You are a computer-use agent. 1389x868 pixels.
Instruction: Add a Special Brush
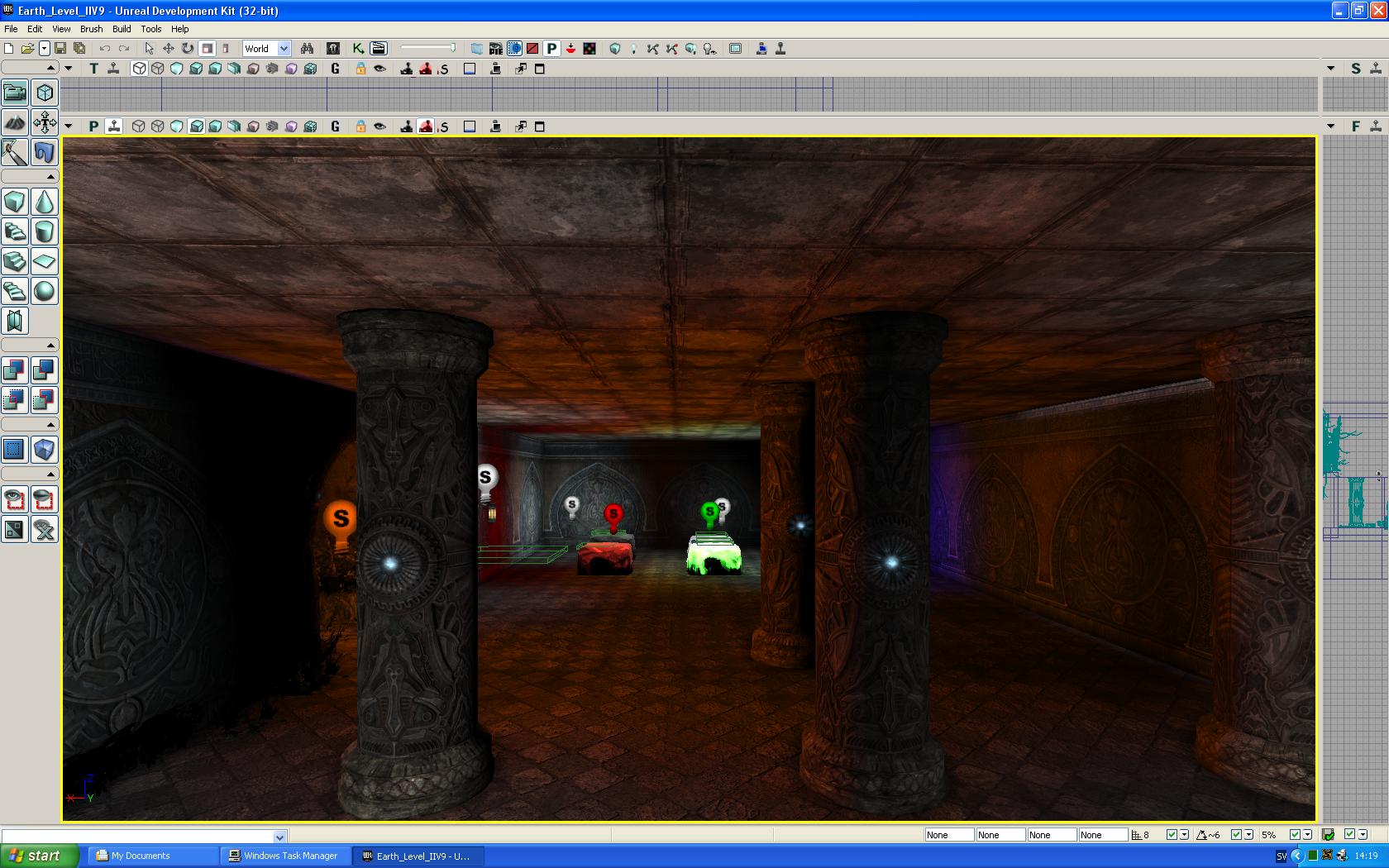click(x=15, y=450)
